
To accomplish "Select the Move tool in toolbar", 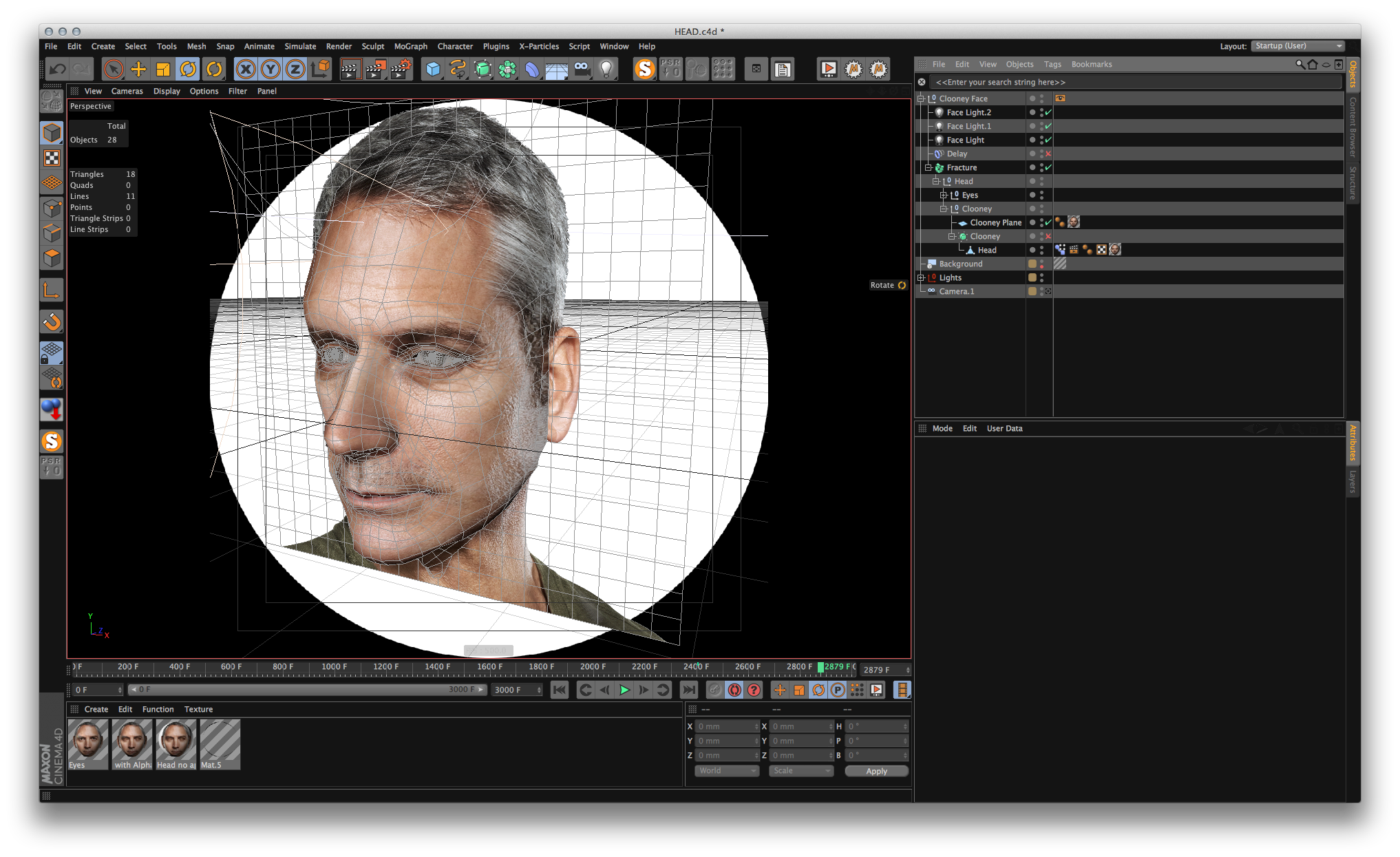I will [x=138, y=69].
